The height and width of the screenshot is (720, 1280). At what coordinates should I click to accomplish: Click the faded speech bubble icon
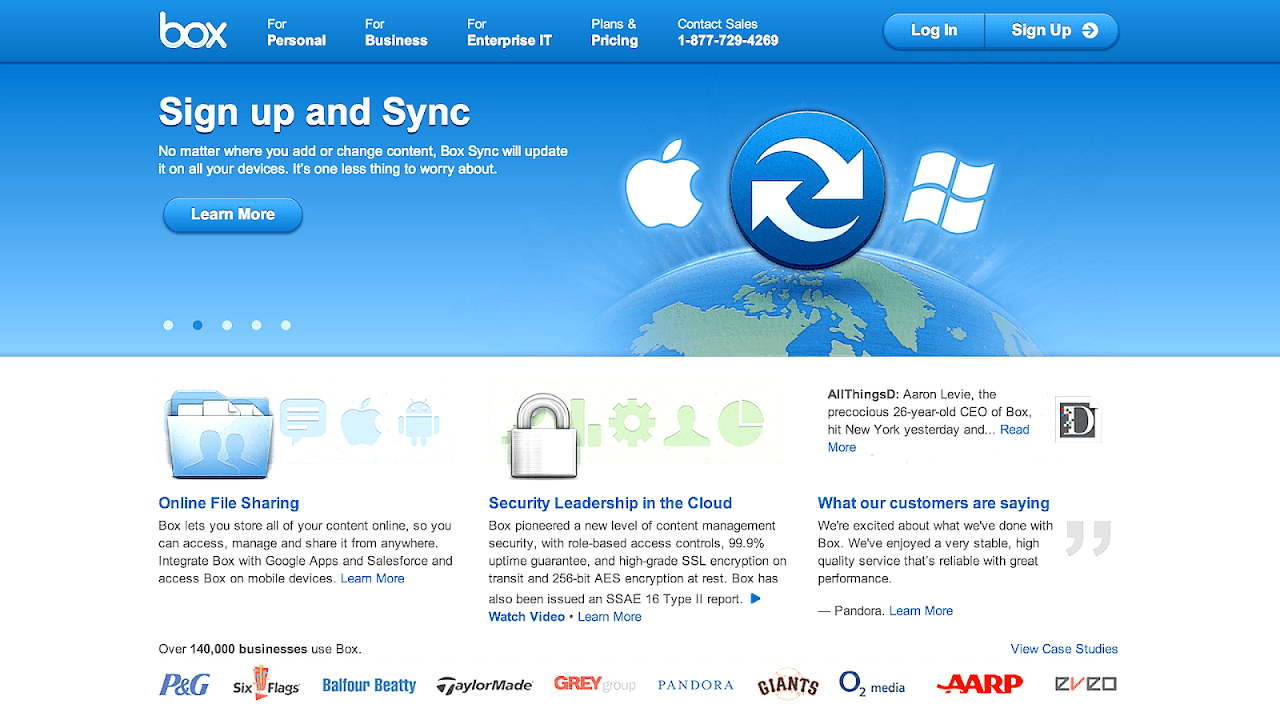pyautogui.click(x=303, y=421)
